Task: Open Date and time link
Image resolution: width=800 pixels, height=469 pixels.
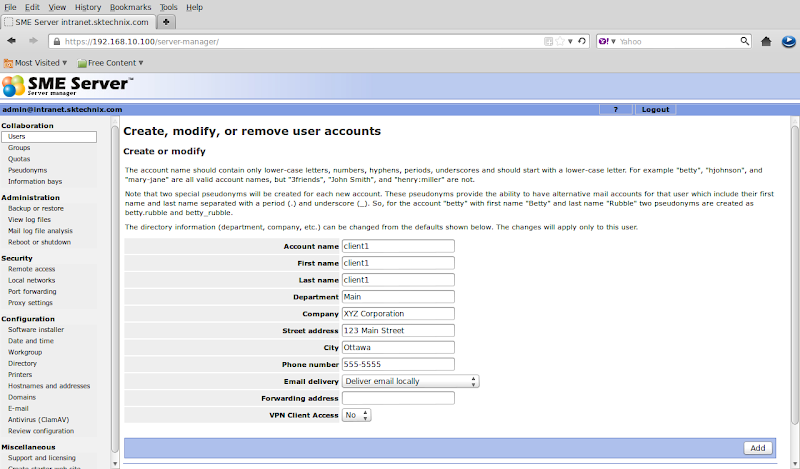Action: tap(31, 341)
